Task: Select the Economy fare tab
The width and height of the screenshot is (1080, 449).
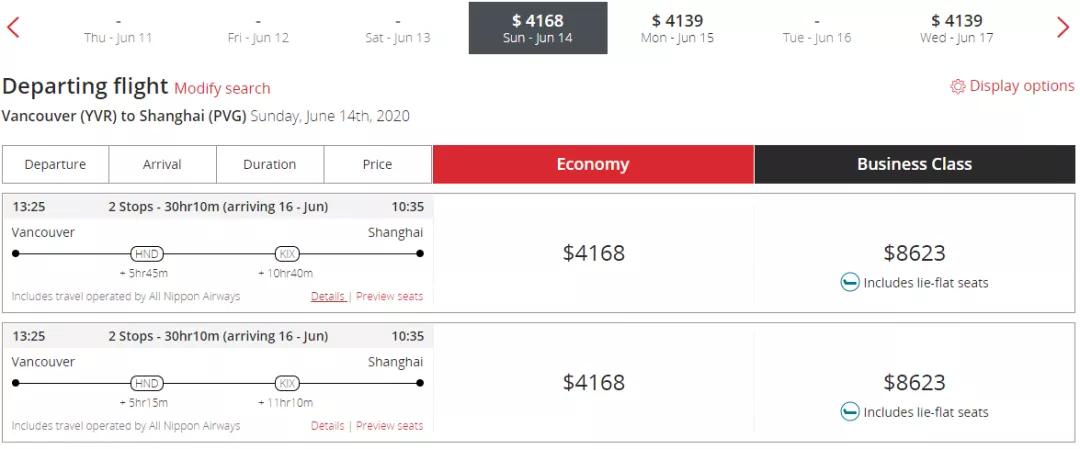Action: pos(593,164)
